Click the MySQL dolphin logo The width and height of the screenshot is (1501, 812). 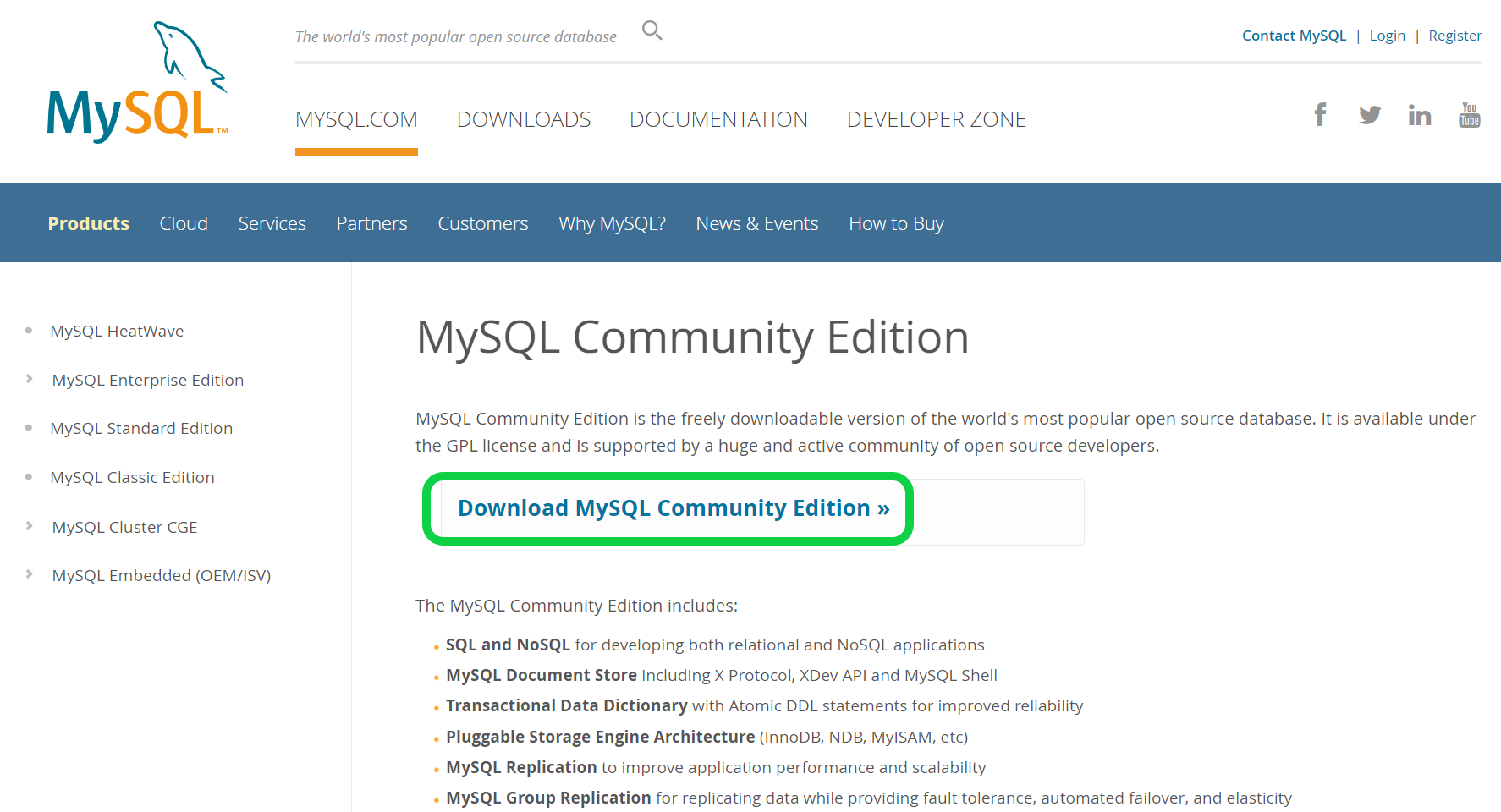137,82
